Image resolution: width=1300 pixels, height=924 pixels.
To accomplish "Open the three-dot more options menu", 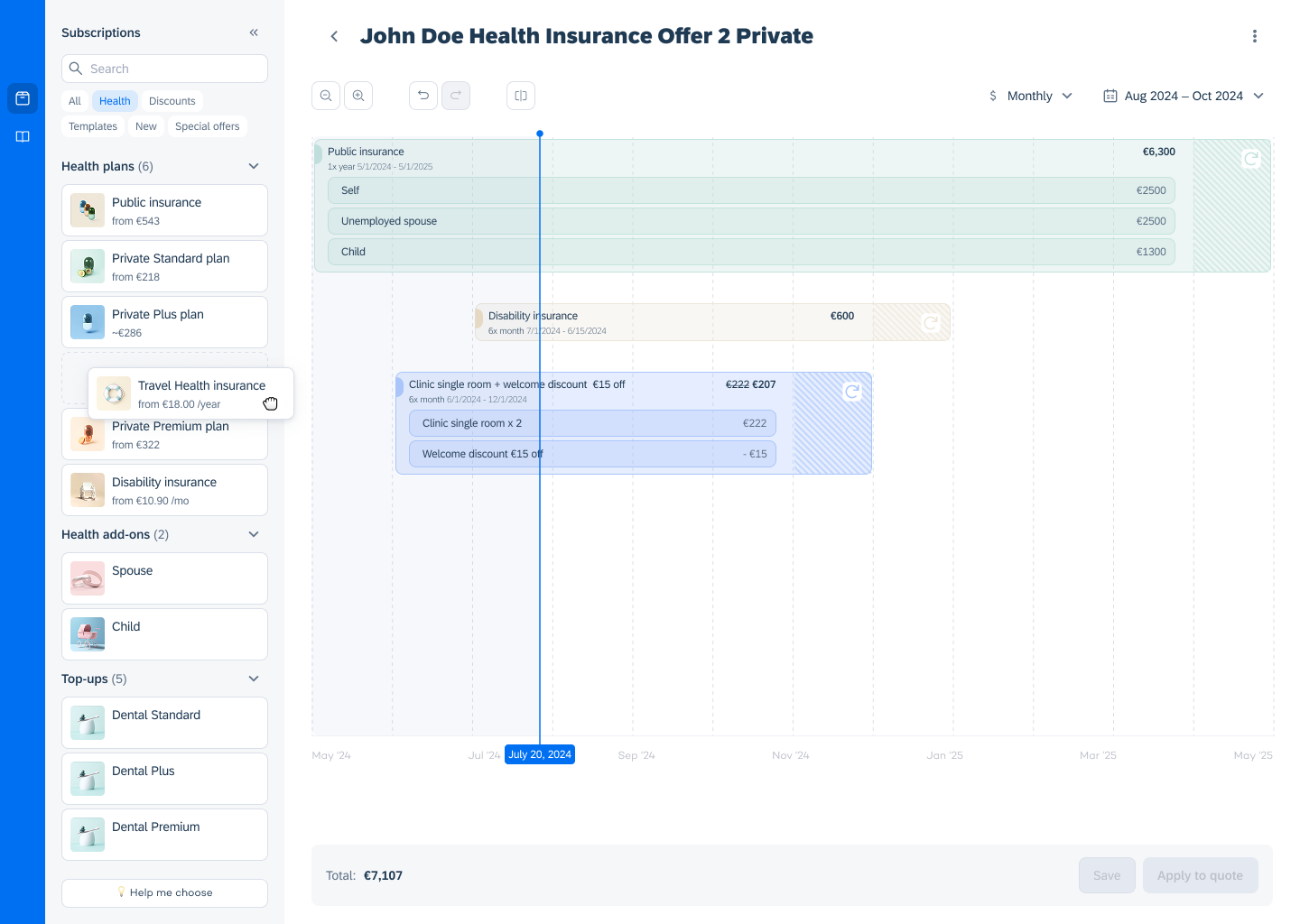I will [1254, 36].
